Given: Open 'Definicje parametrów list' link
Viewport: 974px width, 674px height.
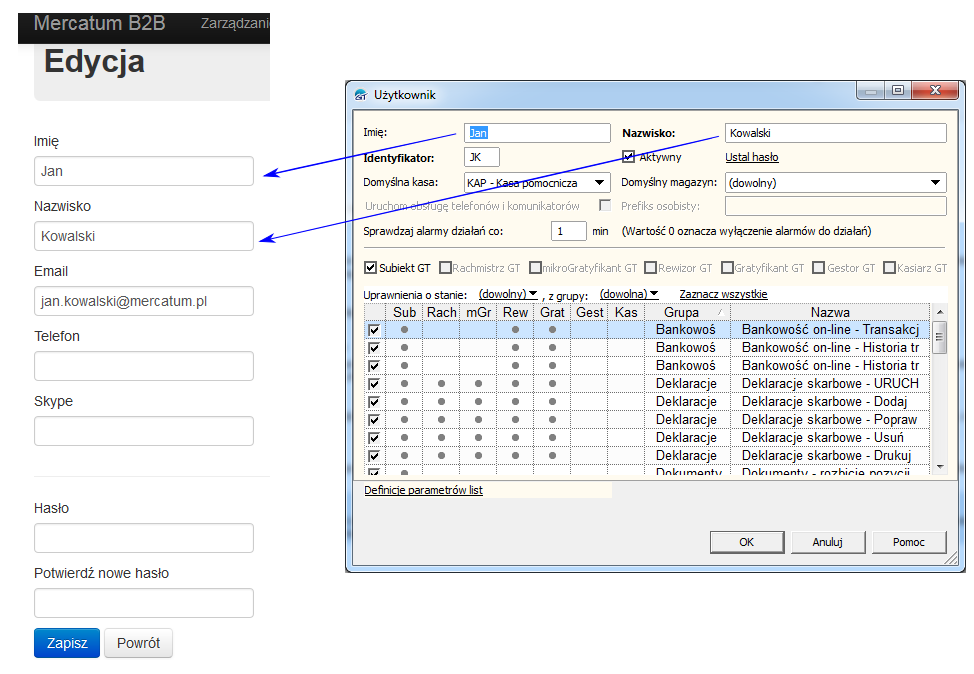Looking at the screenshot, I should 423,490.
